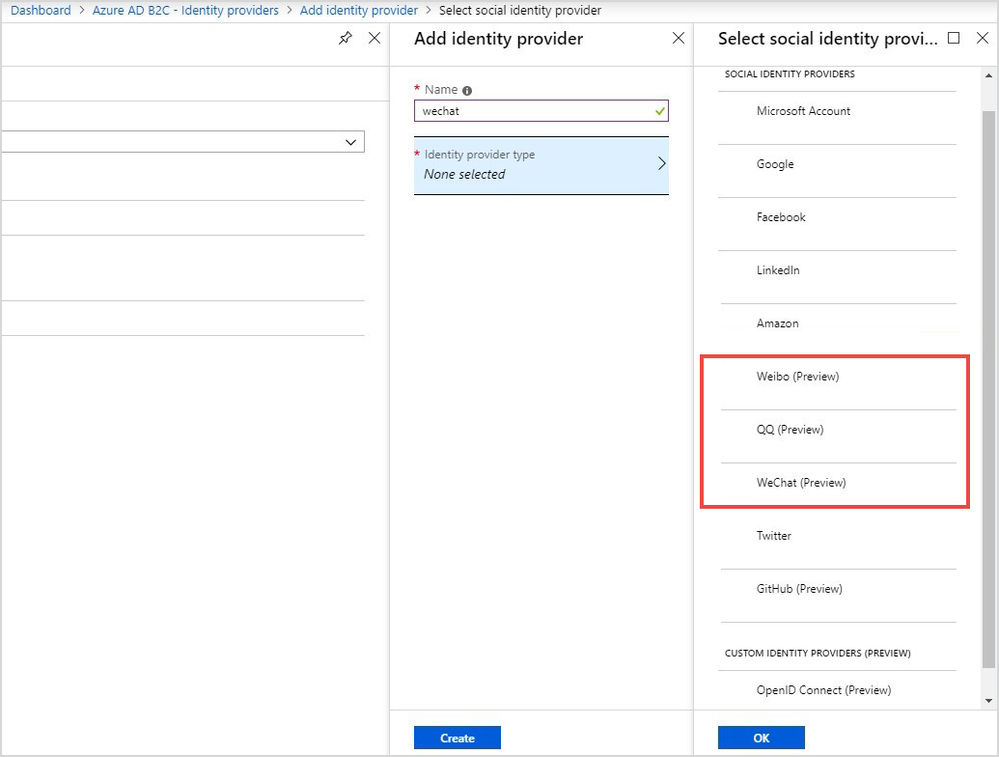Close the Add identity provider blade
The image size is (999, 757).
point(679,38)
